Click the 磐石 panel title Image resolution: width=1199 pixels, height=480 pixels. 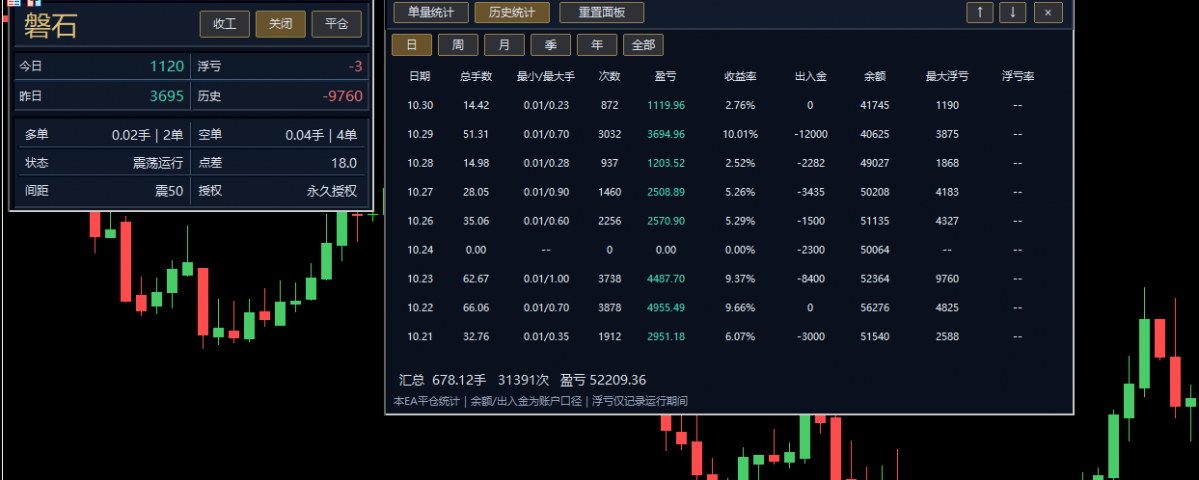pos(50,26)
